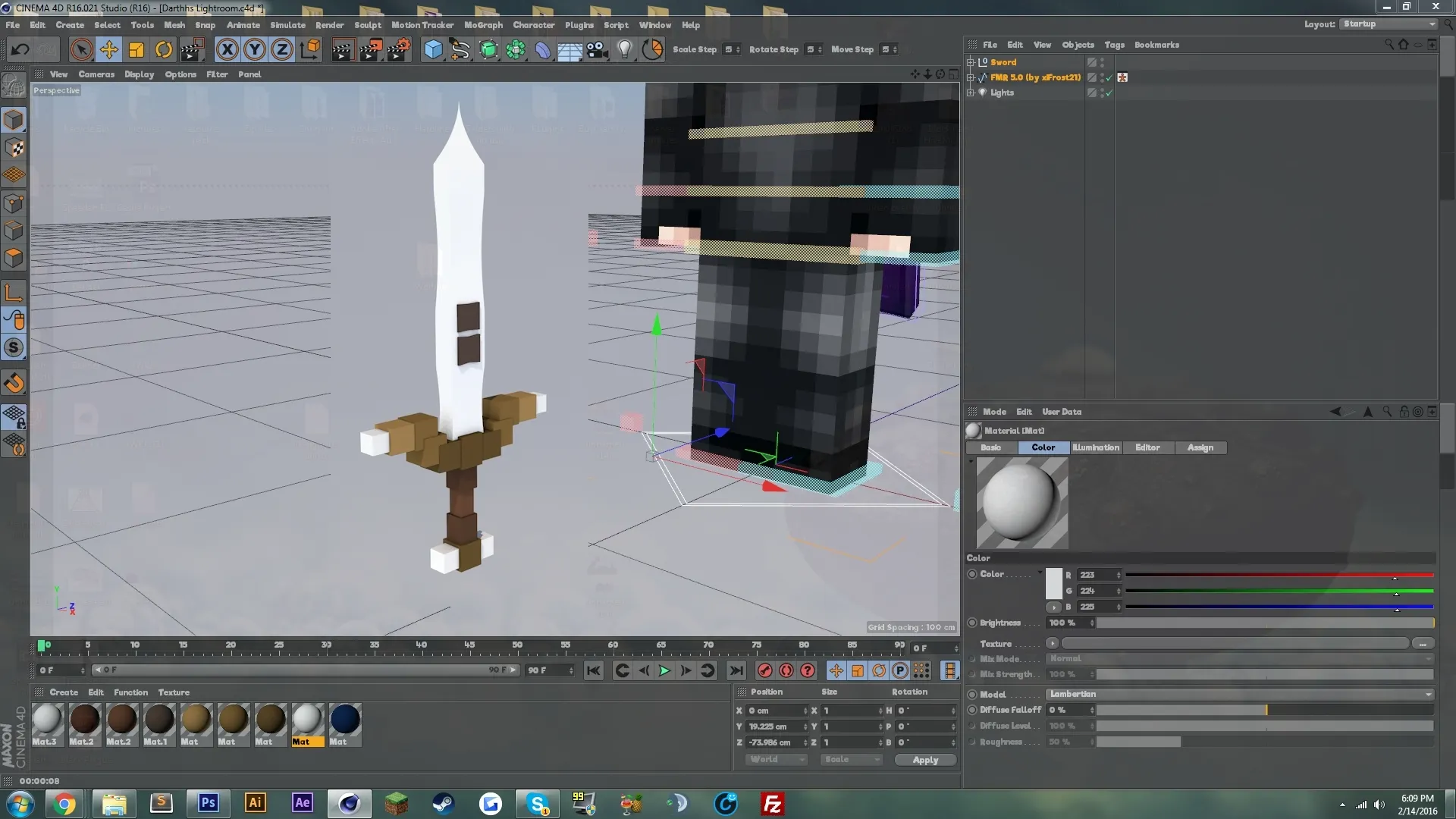Toggle Position keyframe recording button
Image resolution: width=1456 pixels, height=819 pixels.
tap(836, 670)
